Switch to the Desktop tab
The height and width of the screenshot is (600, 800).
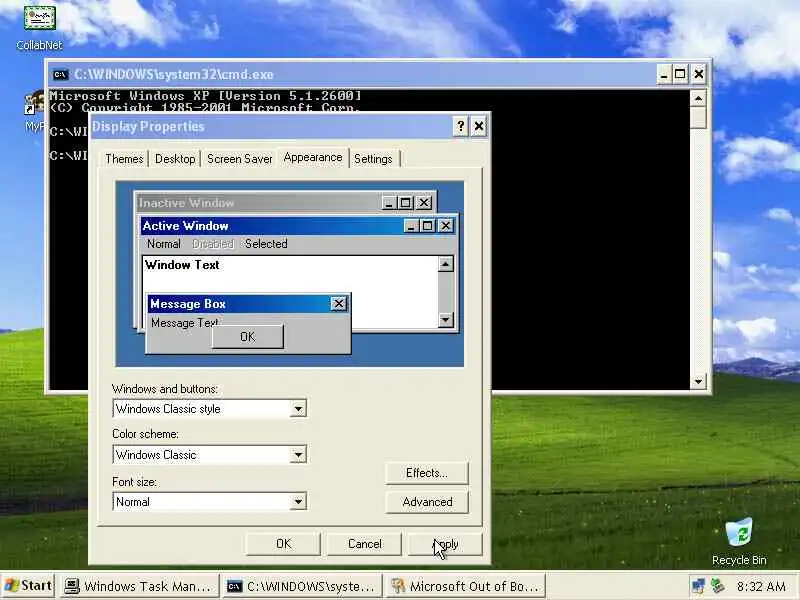[x=175, y=159]
